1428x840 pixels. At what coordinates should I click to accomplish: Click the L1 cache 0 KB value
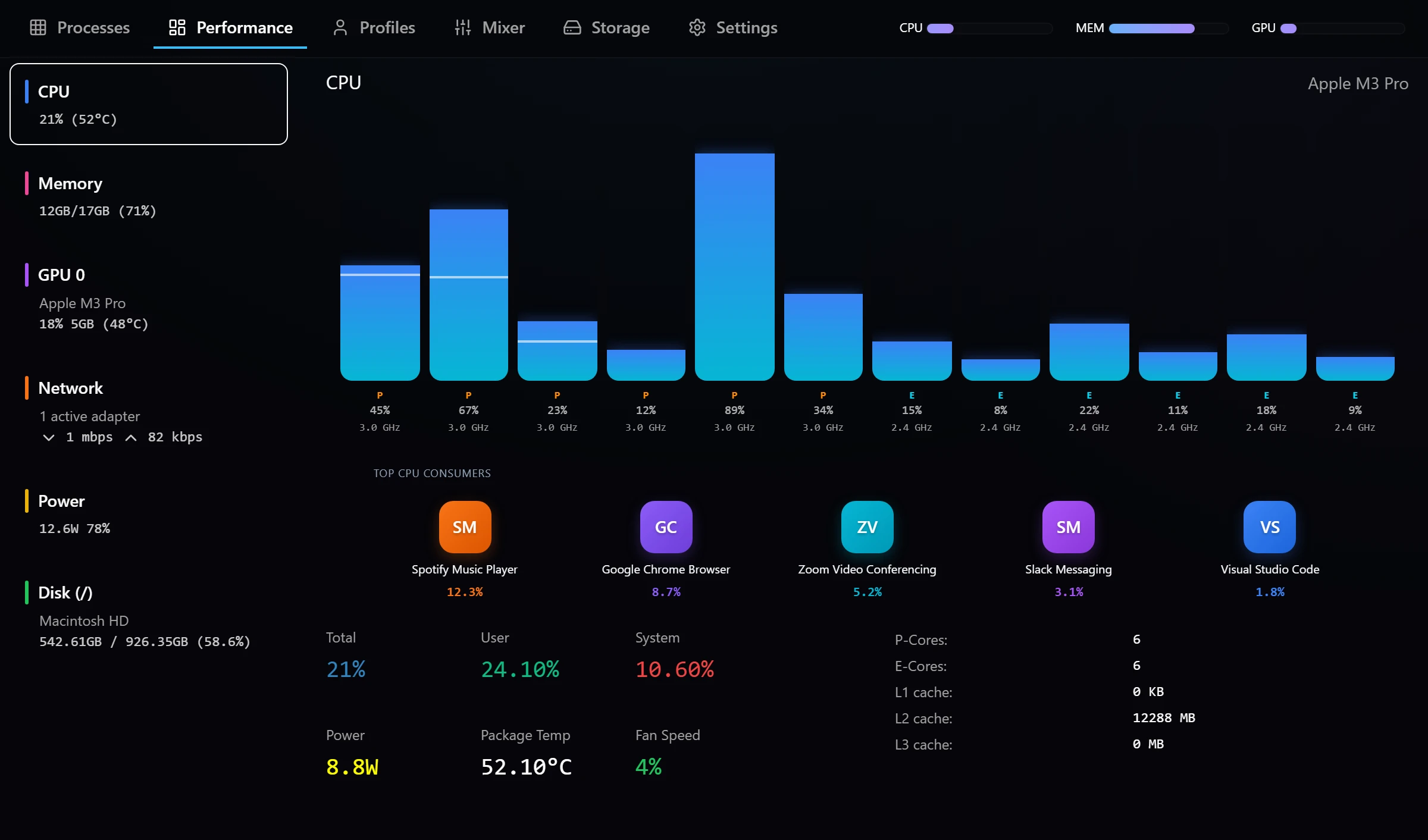[x=1148, y=692]
